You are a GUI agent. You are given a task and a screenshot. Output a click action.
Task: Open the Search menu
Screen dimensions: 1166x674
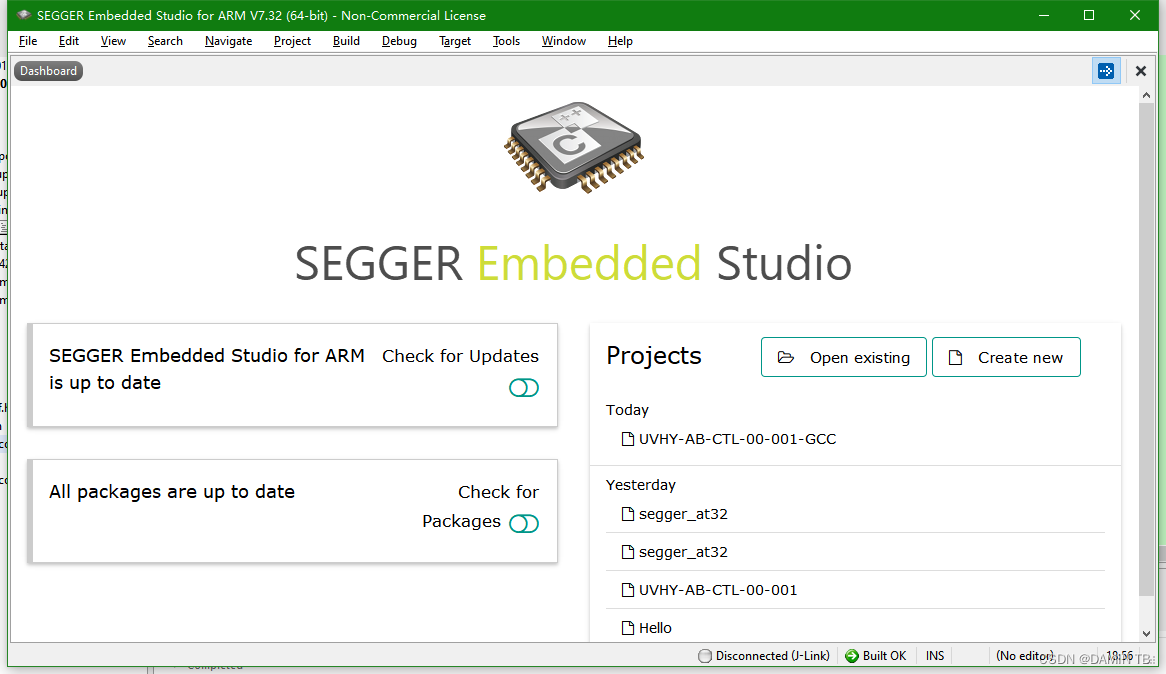(x=165, y=41)
